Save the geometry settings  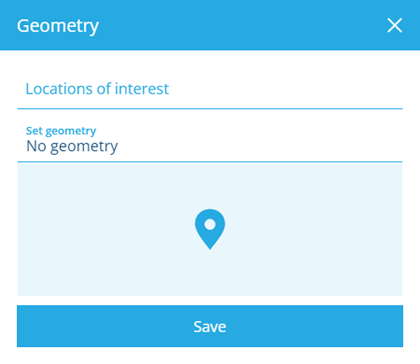pyautogui.click(x=210, y=326)
